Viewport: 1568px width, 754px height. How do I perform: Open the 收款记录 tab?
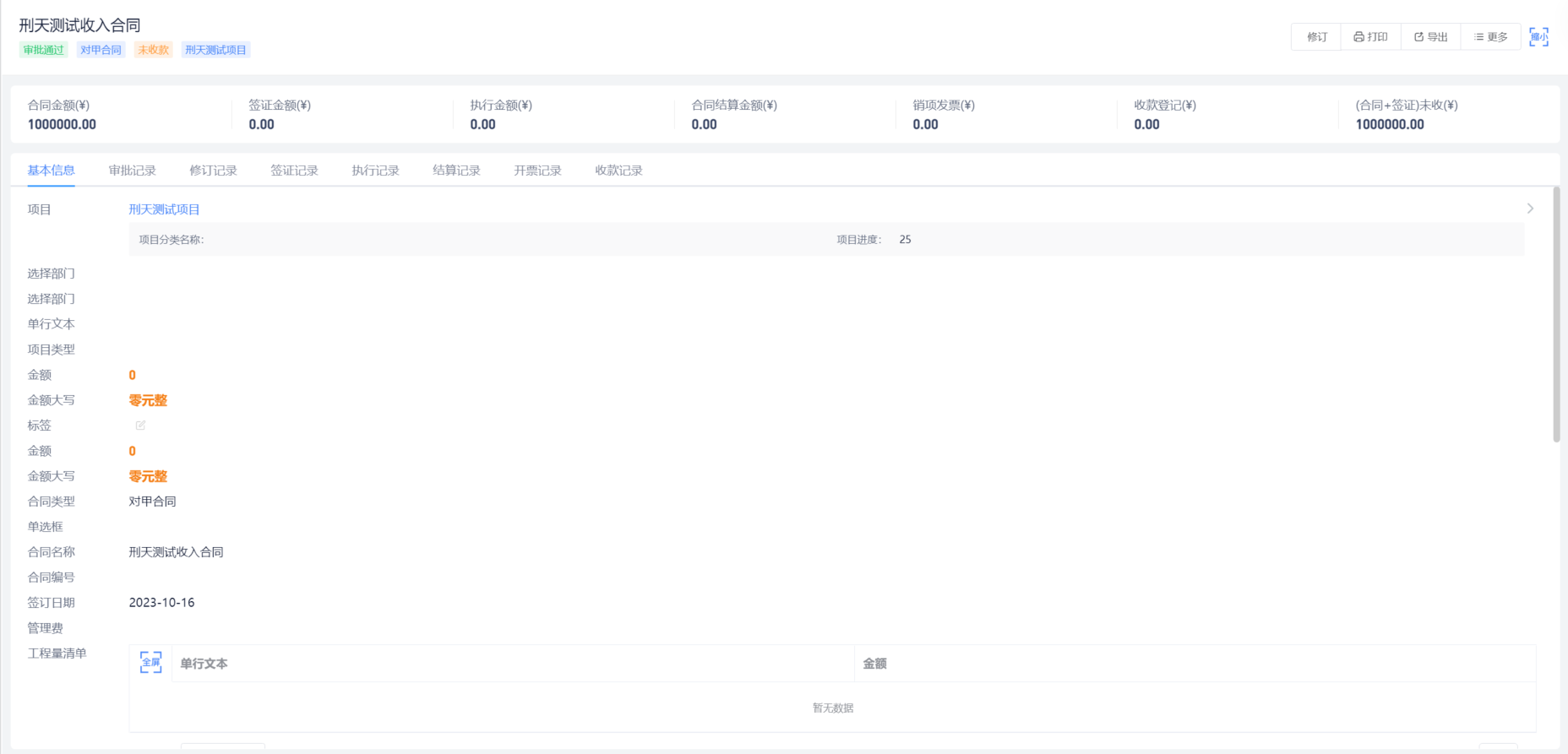coord(618,171)
